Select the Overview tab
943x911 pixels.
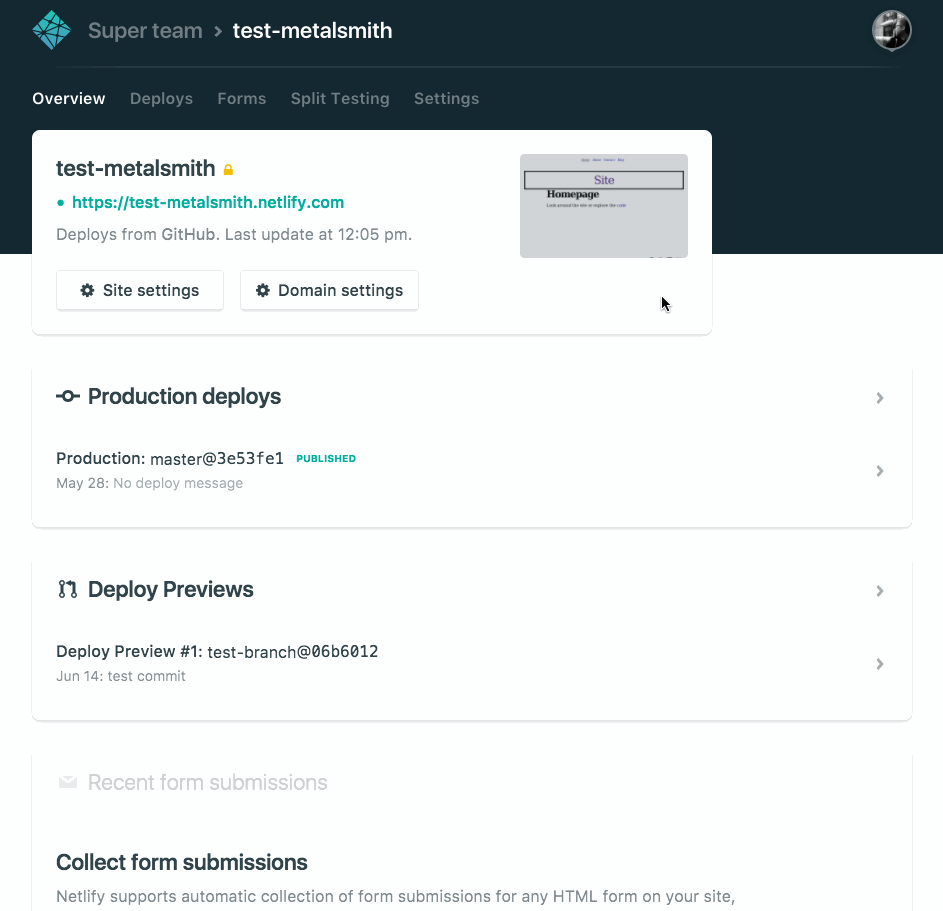pos(68,98)
